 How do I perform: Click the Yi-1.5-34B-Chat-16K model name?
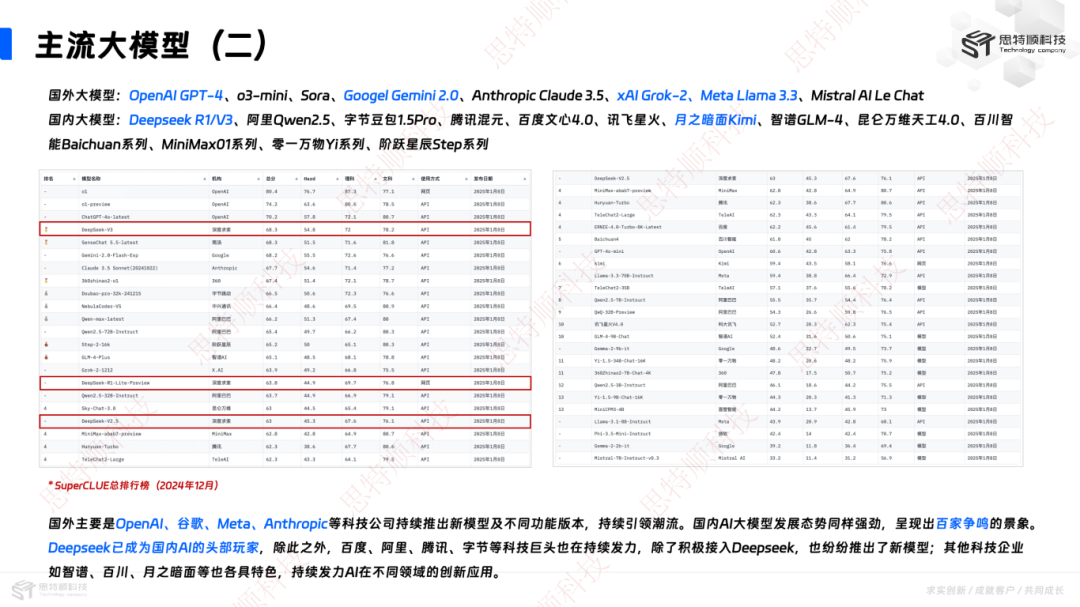coord(620,360)
